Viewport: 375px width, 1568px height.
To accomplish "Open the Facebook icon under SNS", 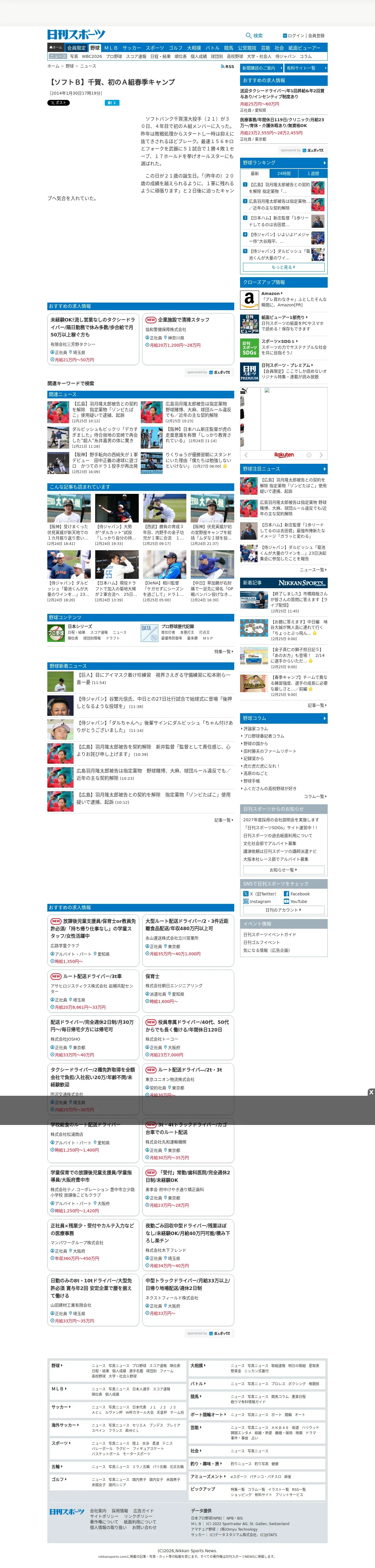I will click(286, 894).
